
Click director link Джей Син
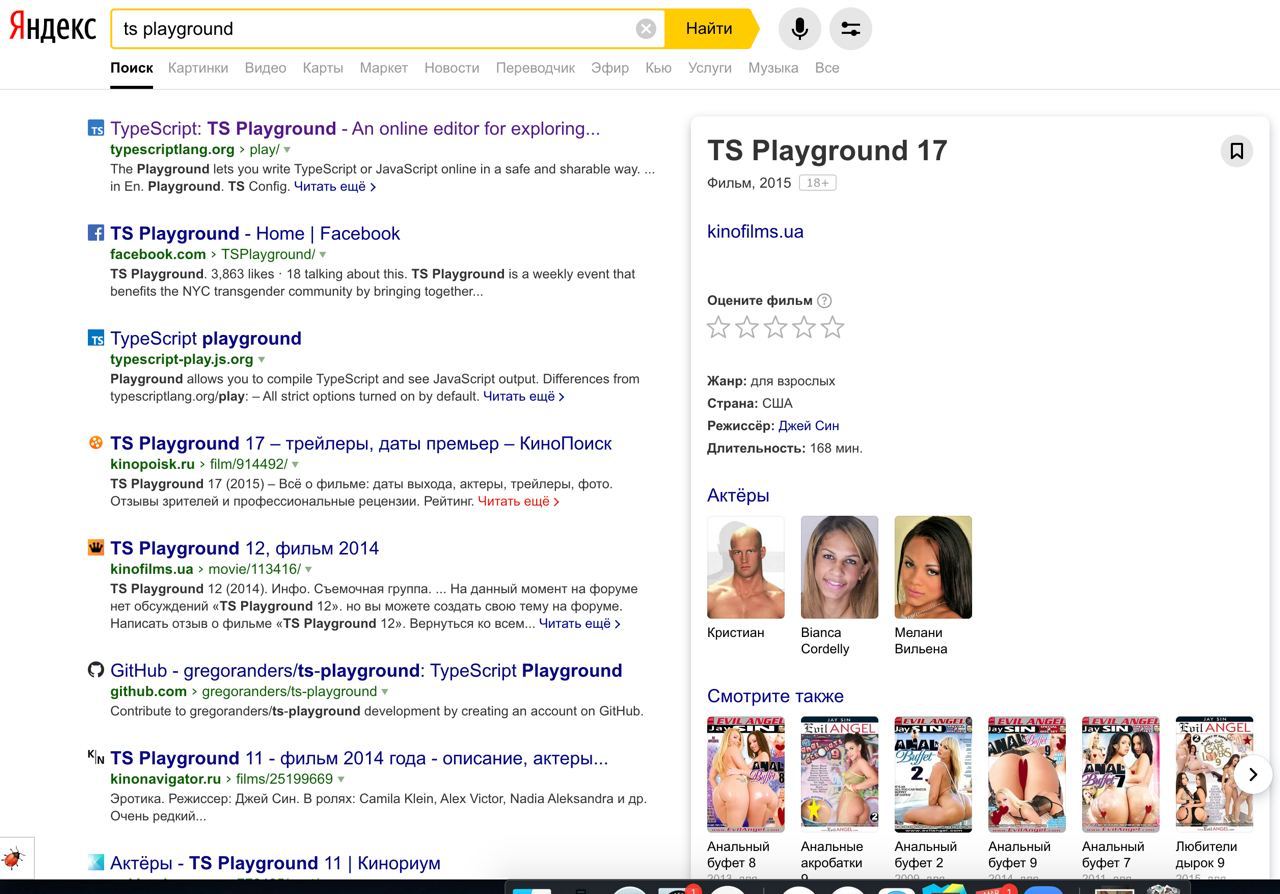[809, 425]
